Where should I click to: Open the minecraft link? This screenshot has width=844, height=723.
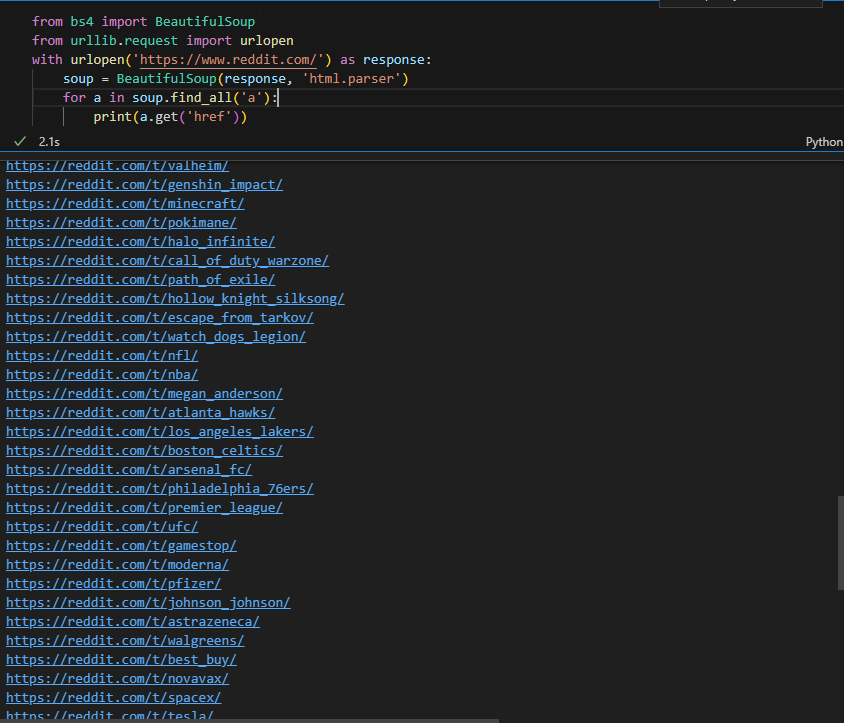(125, 203)
